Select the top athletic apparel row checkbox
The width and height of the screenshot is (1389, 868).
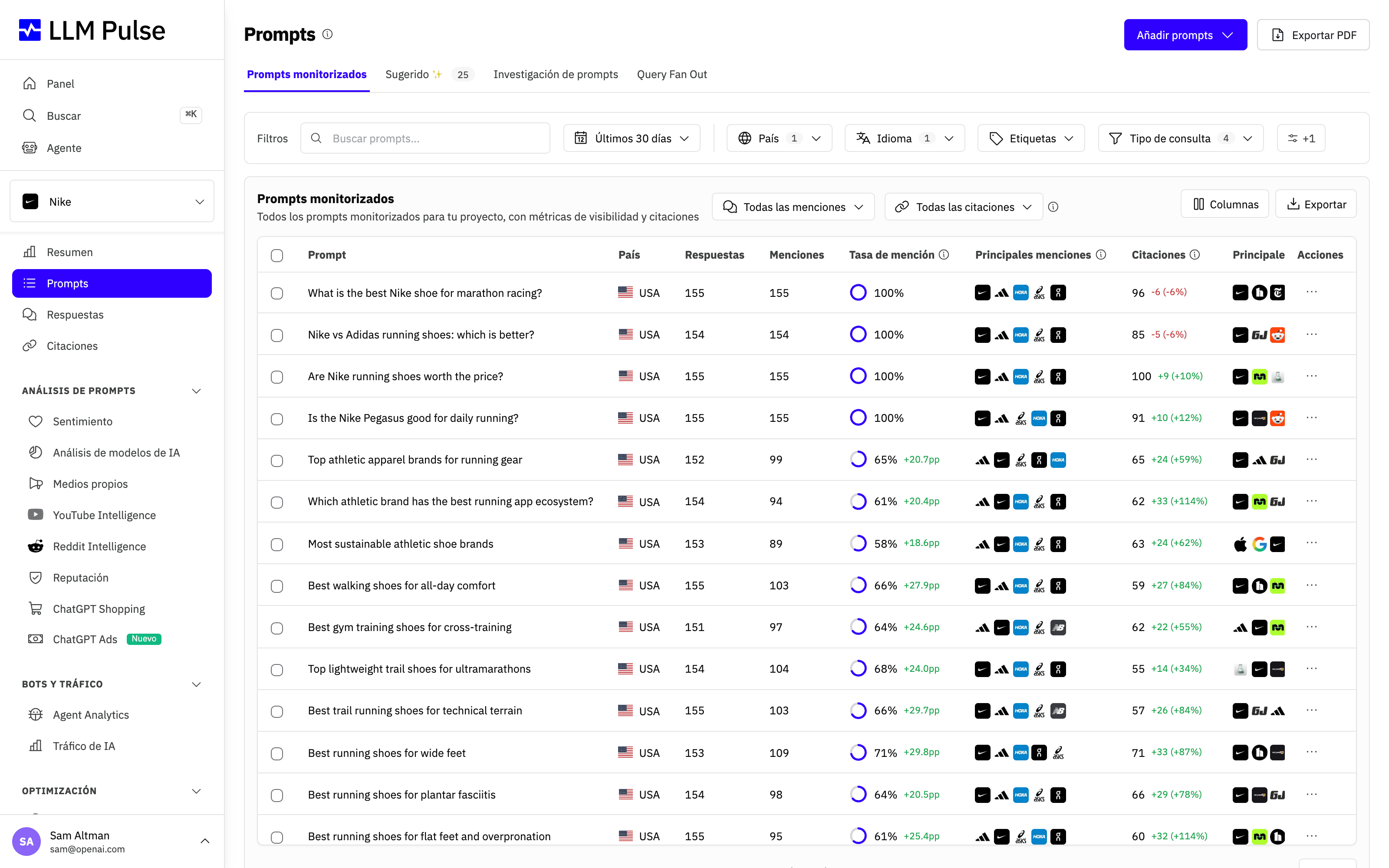tap(277, 460)
